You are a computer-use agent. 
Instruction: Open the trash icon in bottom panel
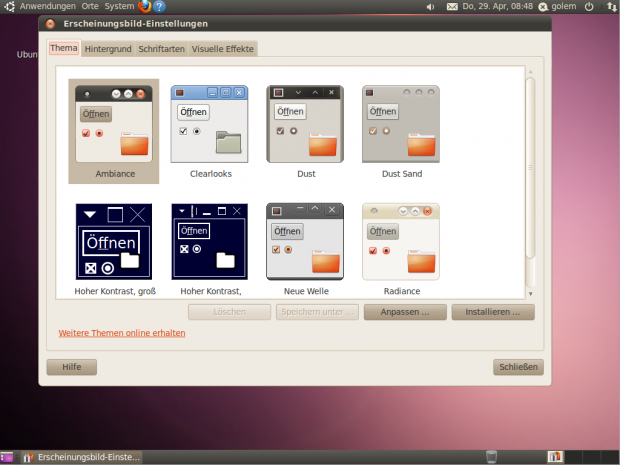pos(491,457)
